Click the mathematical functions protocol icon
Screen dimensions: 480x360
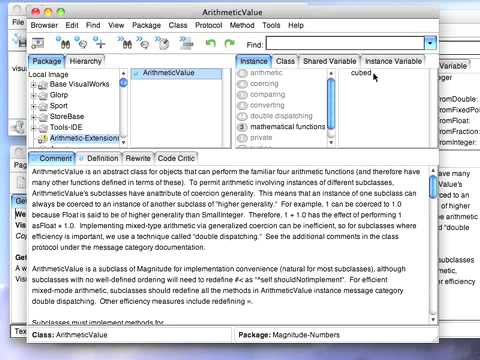click(x=242, y=127)
